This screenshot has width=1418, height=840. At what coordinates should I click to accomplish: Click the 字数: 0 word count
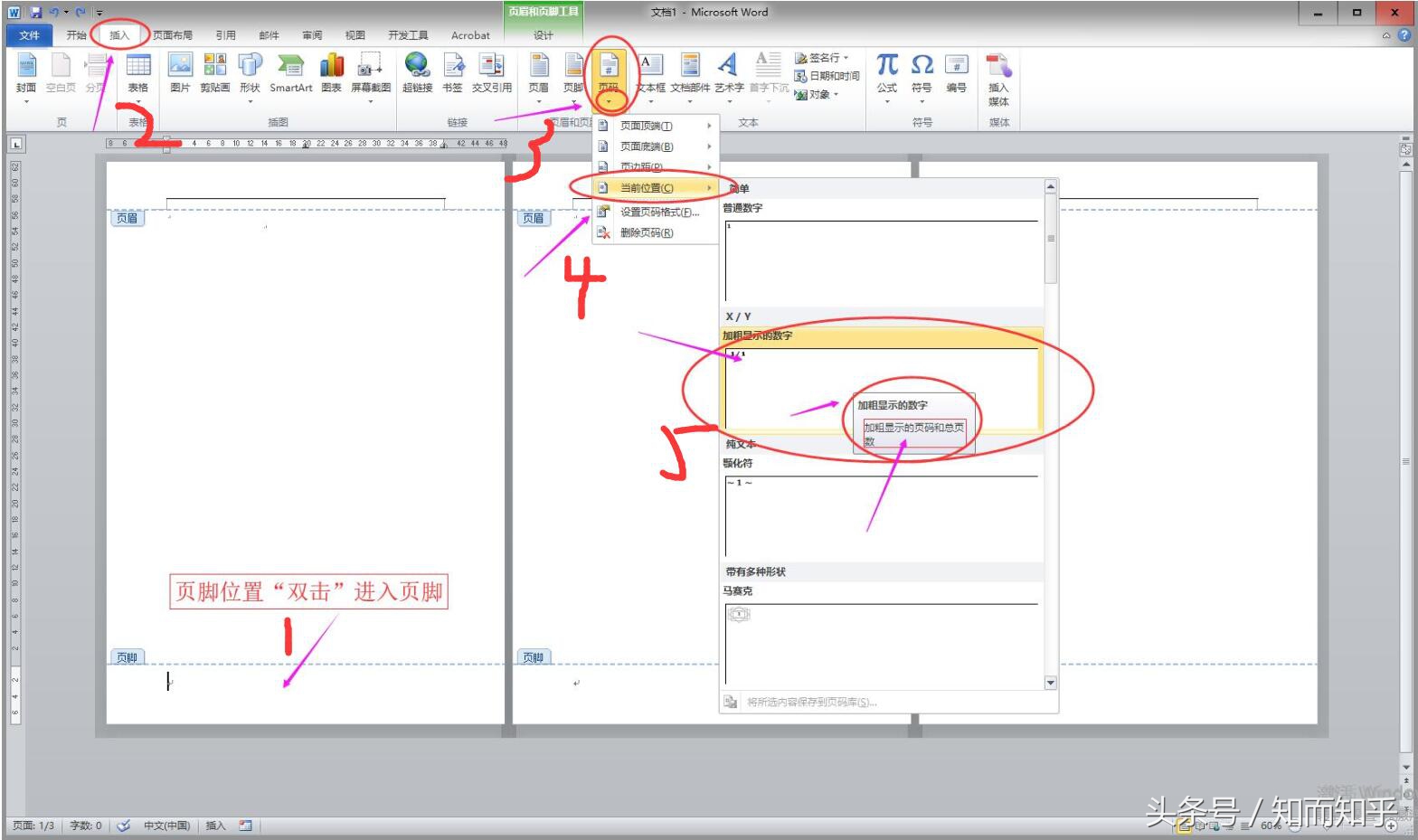(x=86, y=826)
